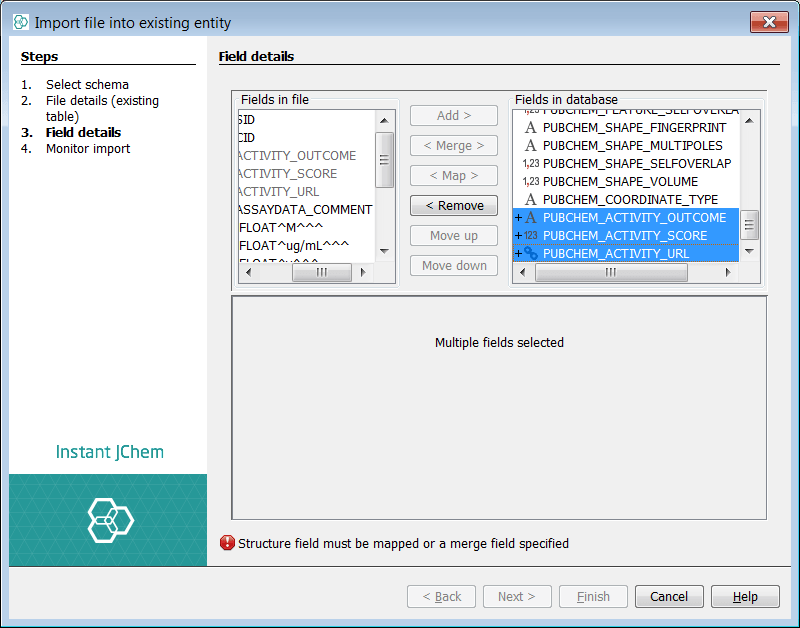Click the horizontal scrollbar thumb under database fields
Viewport: 800px width, 628px height.
[x=610, y=272]
